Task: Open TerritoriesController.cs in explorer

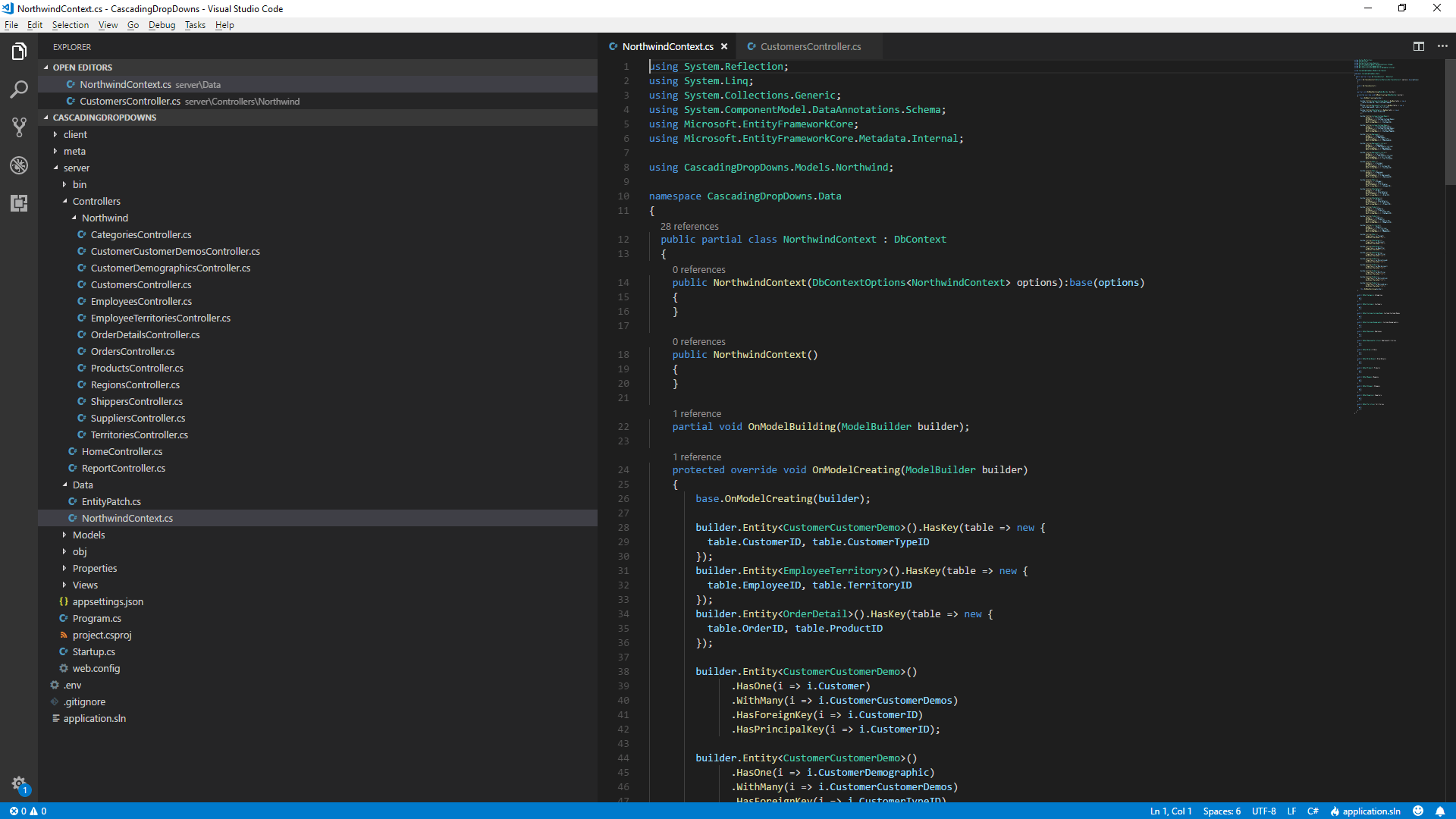Action: point(140,435)
